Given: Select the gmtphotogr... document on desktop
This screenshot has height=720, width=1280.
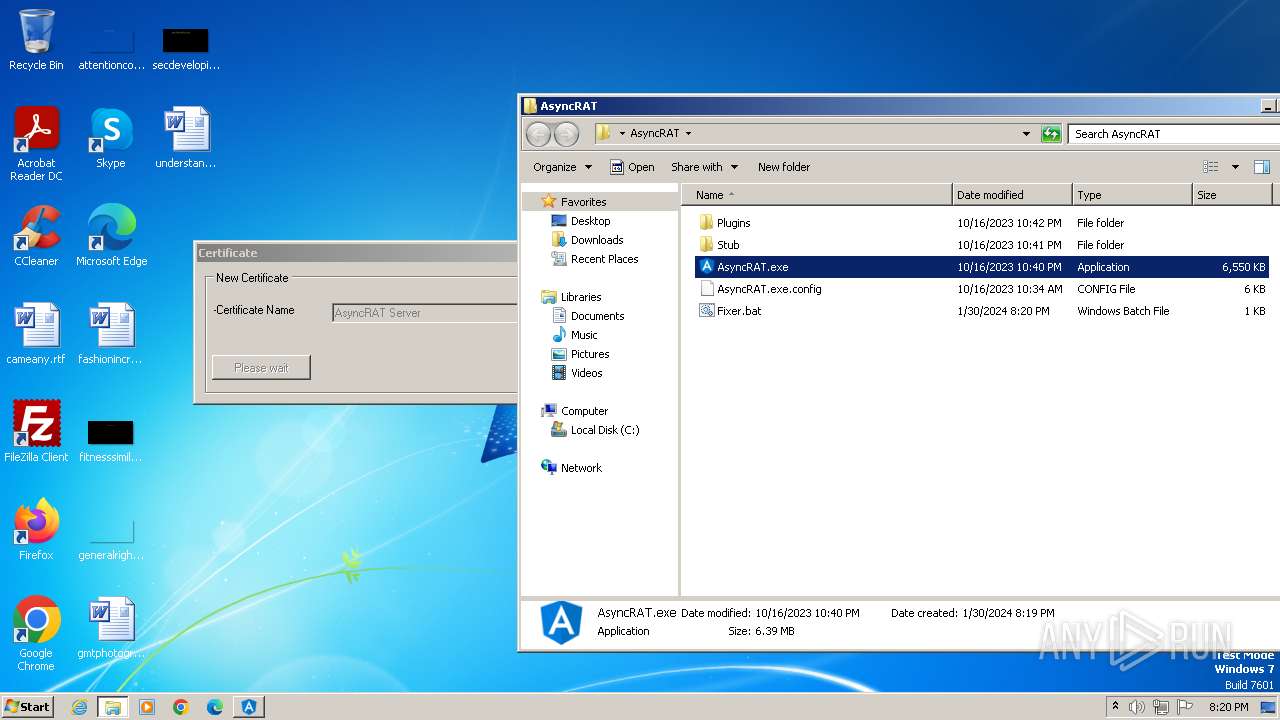Looking at the screenshot, I should [111, 628].
